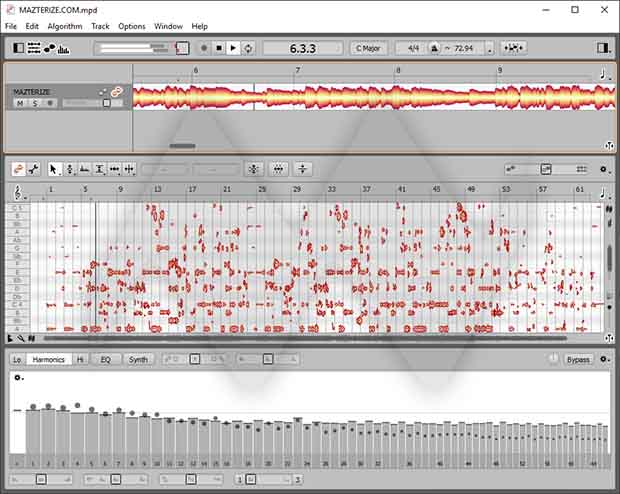Mute the MAZTERIZE track
The image size is (620, 494).
click(x=20, y=103)
